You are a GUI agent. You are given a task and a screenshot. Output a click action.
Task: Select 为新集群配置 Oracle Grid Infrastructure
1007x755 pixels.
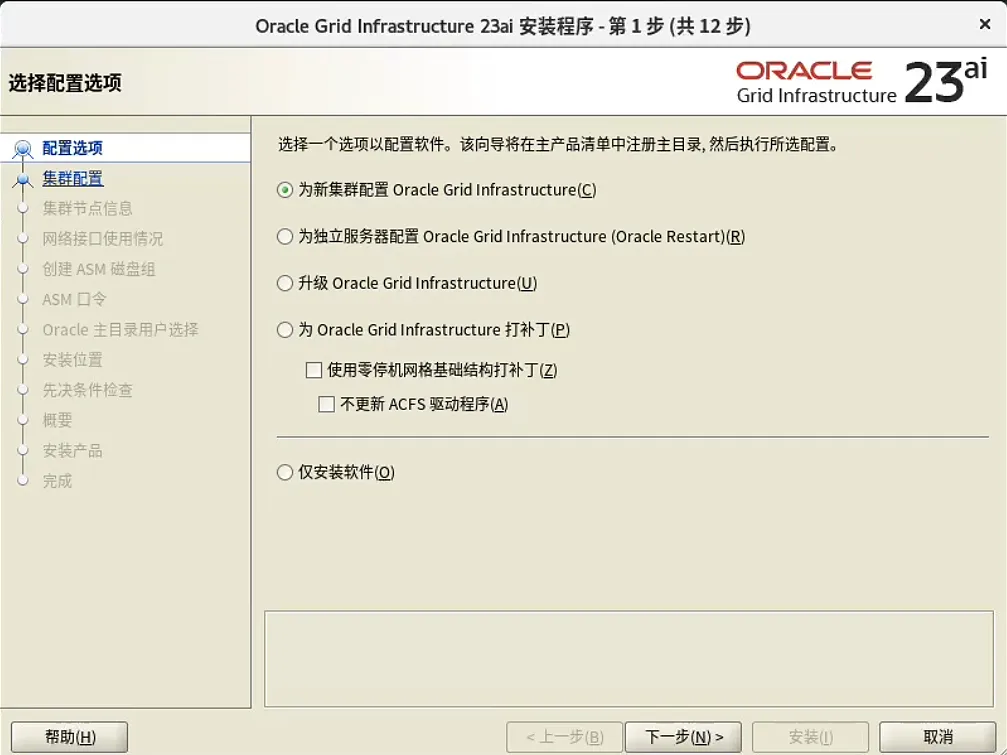(x=283, y=190)
